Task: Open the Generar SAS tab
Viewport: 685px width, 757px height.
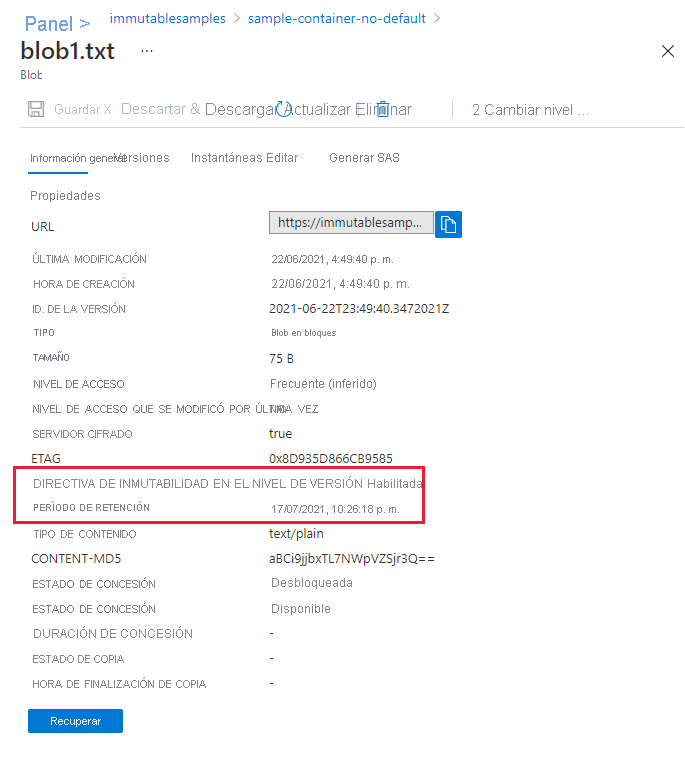Action: pyautogui.click(x=364, y=158)
